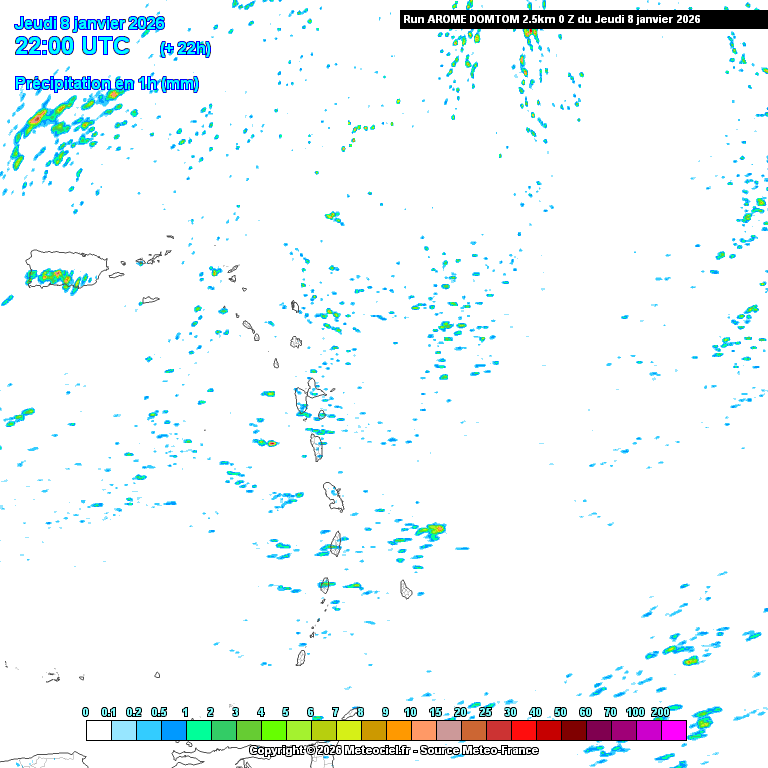The width and height of the screenshot is (768, 768).
Task: Select the Barbados island outline
Action: point(406,589)
